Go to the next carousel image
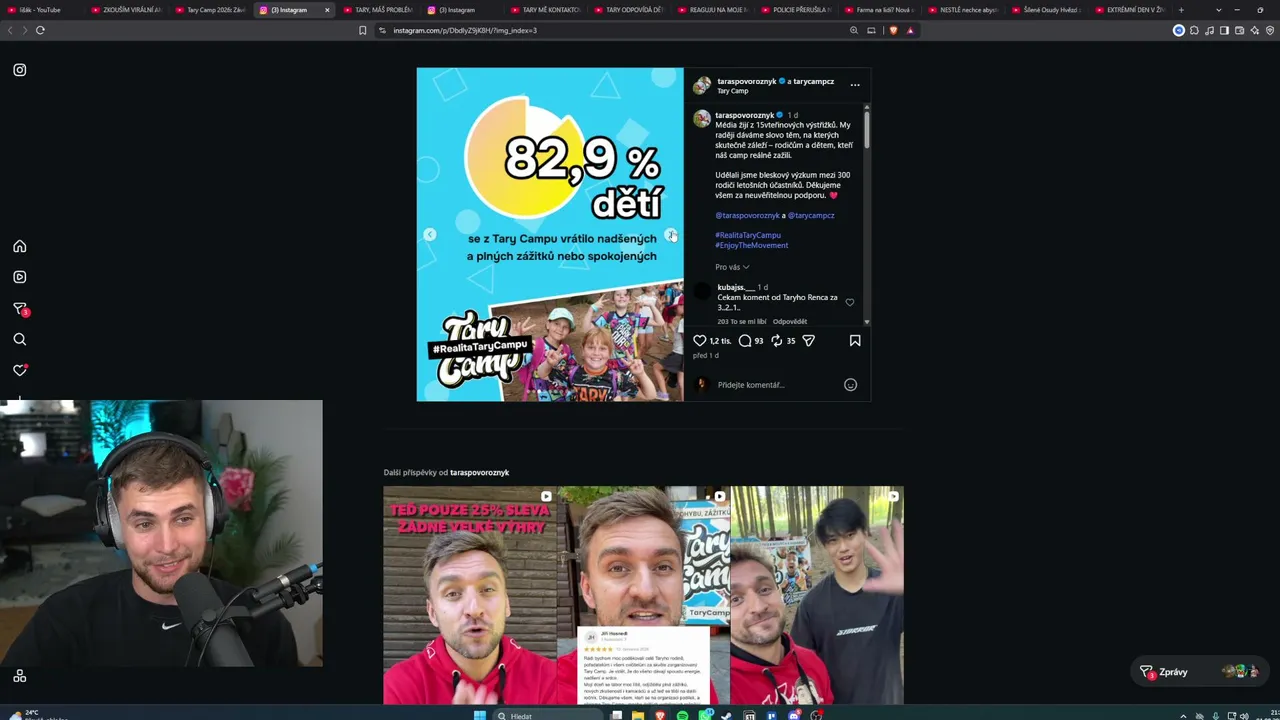 tap(671, 235)
